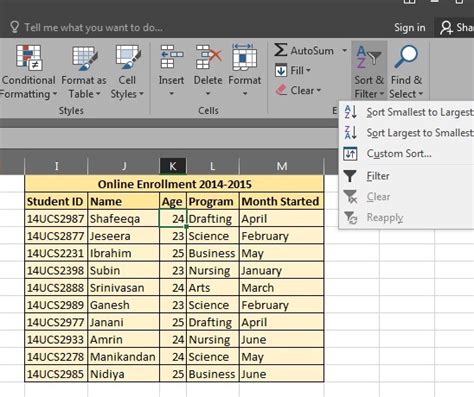Click the Format cells icon

pyautogui.click(x=244, y=57)
